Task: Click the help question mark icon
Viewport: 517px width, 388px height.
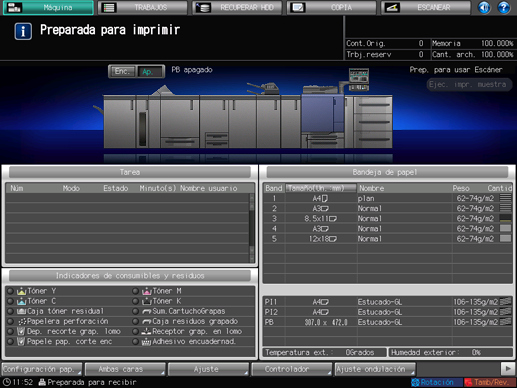Action: 504,7
